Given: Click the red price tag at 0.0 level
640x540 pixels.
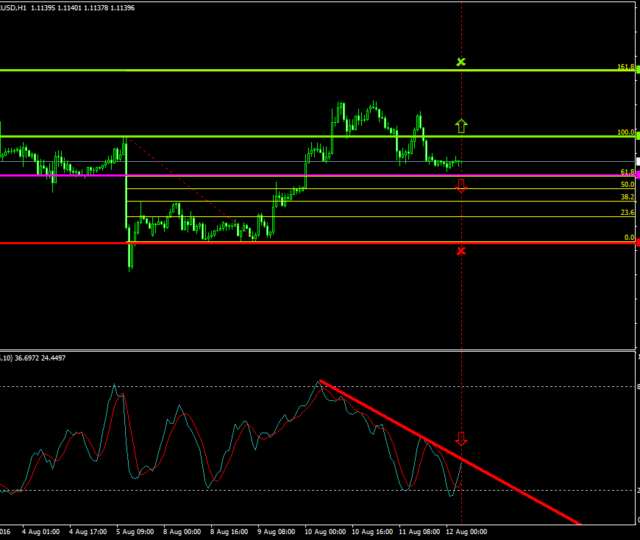Looking at the screenshot, I should [x=637, y=243].
